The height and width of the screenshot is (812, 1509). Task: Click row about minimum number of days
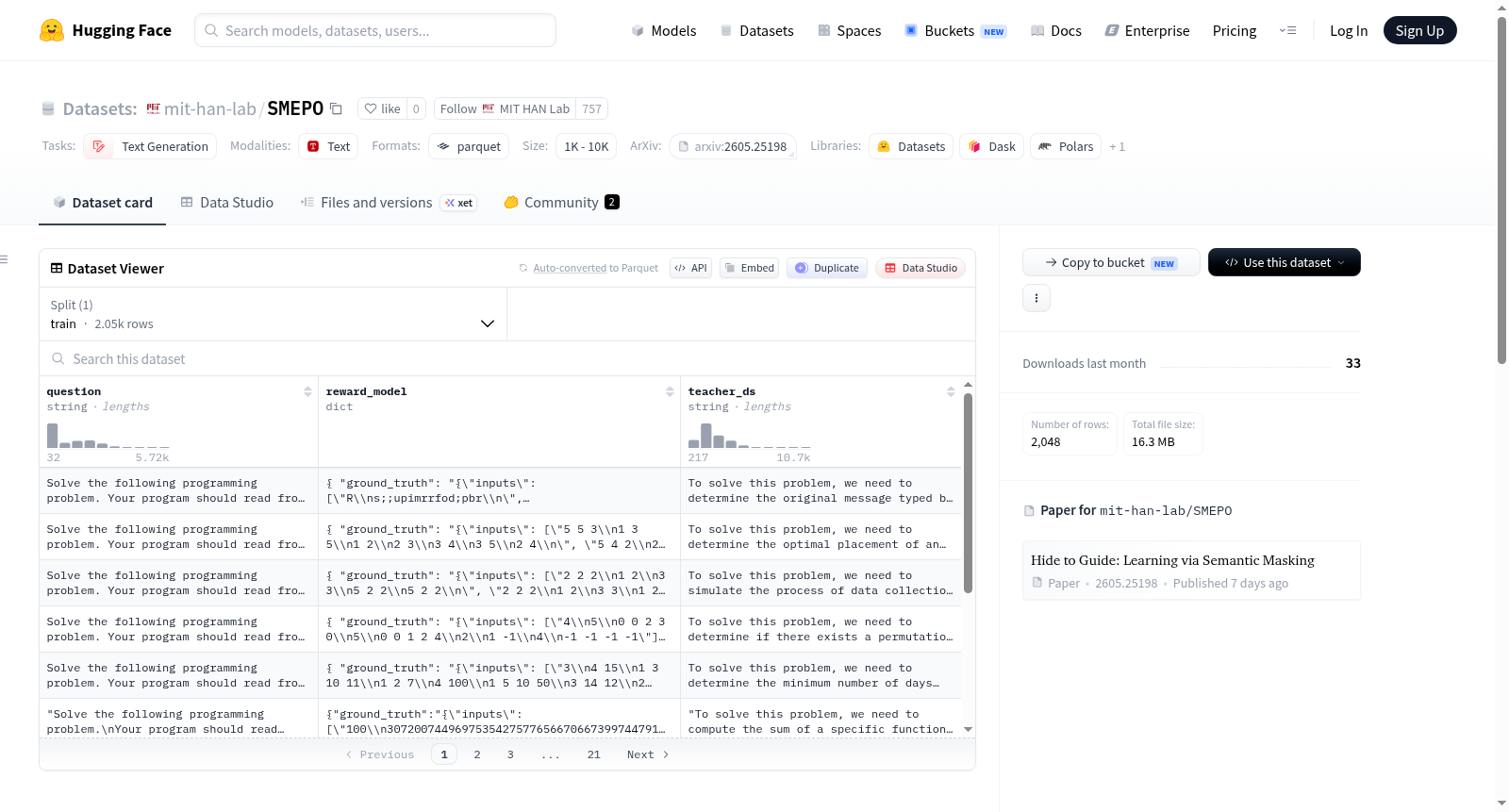[500, 675]
